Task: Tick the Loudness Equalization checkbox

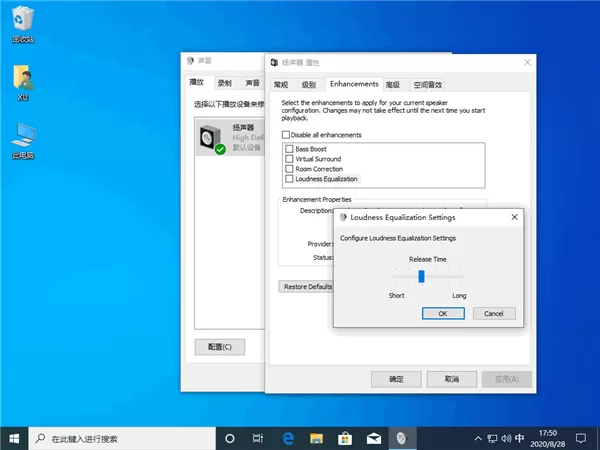Action: [290, 179]
